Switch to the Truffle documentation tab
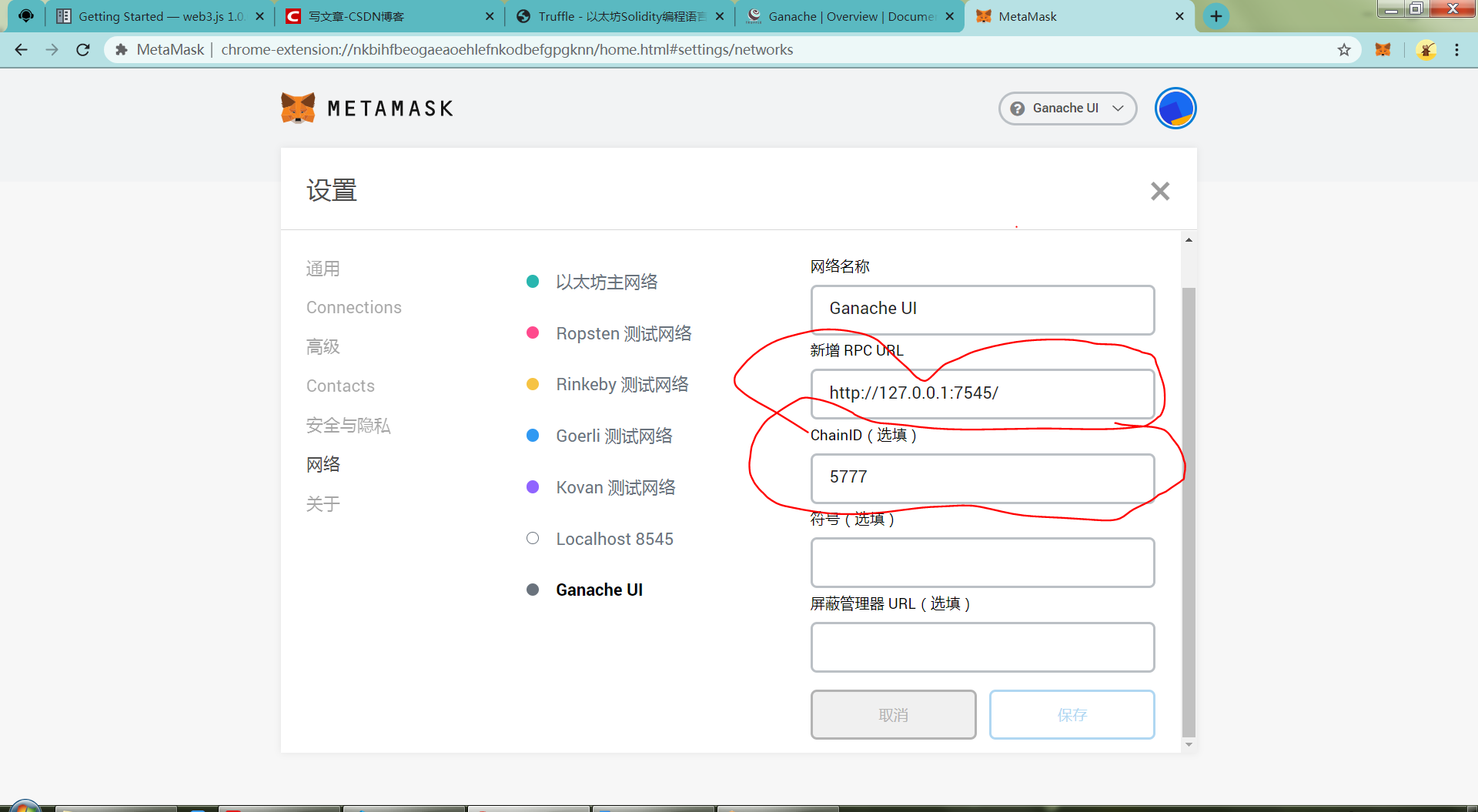Viewport: 1478px width, 812px height. 616,15
